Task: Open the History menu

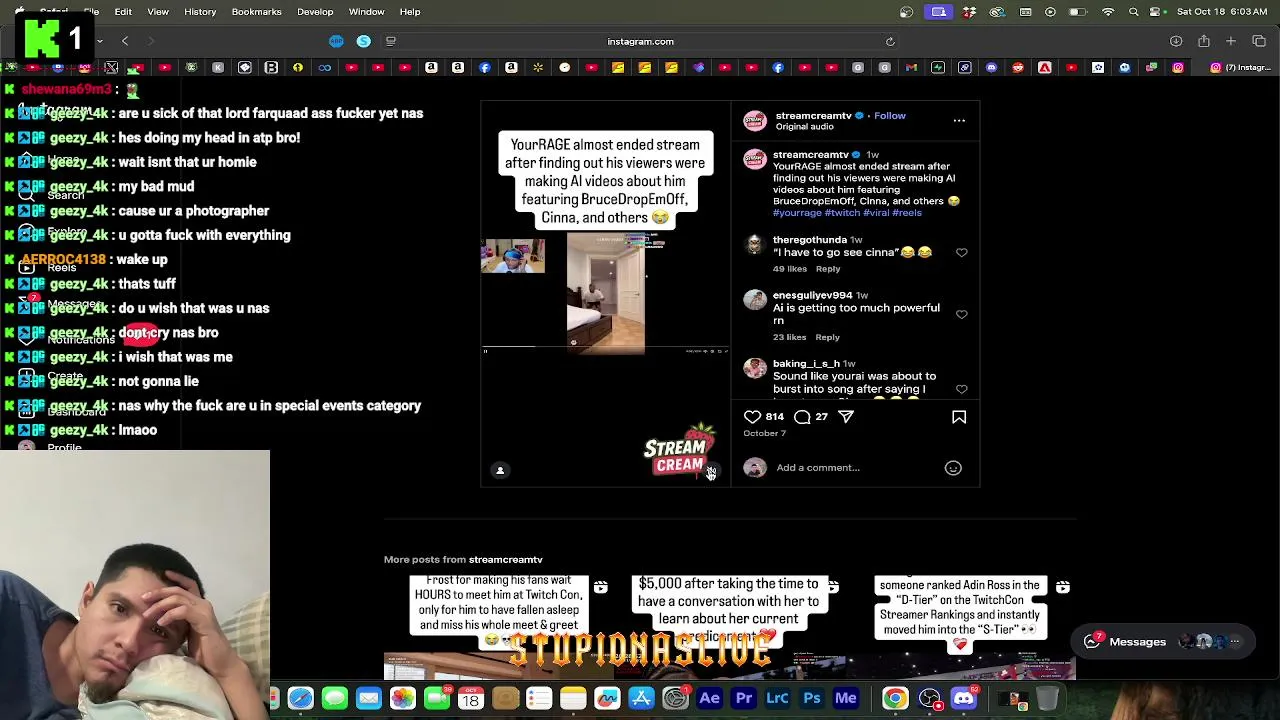Action: tap(200, 12)
